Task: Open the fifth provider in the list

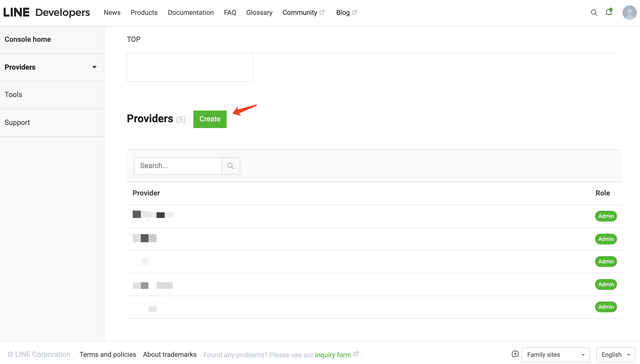Action: [149, 307]
